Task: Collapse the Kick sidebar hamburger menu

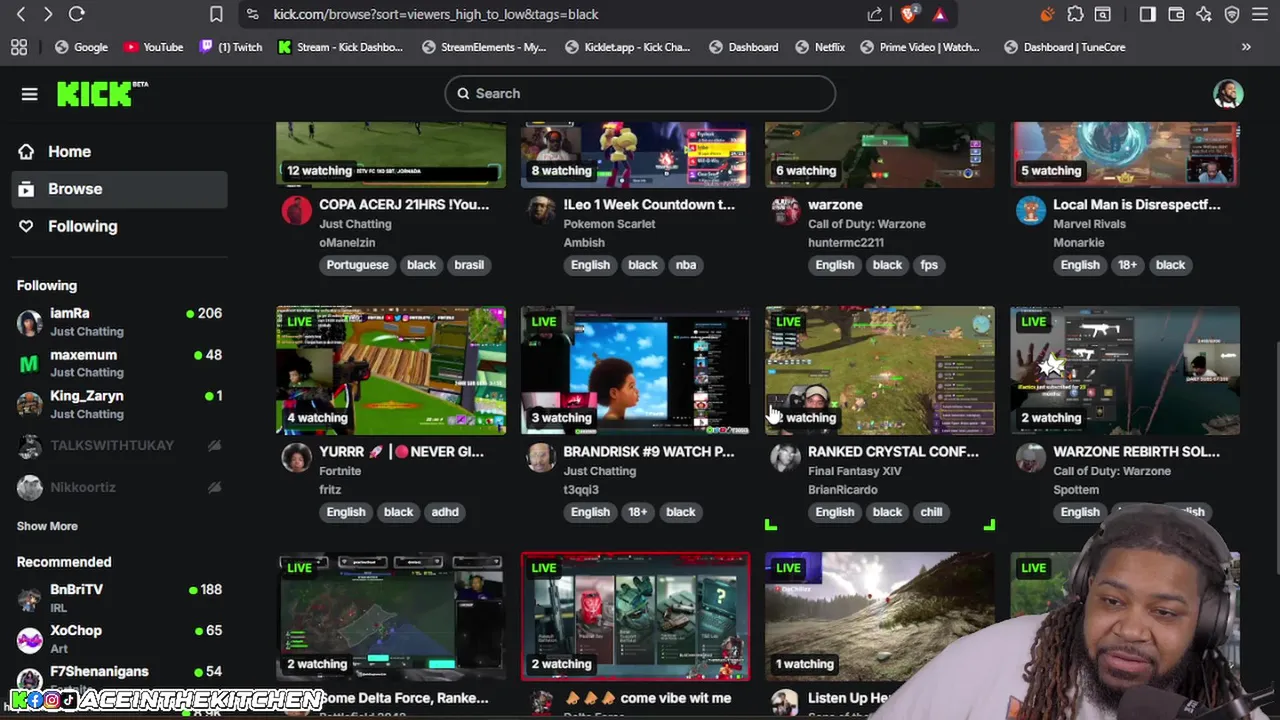Action: [x=29, y=94]
